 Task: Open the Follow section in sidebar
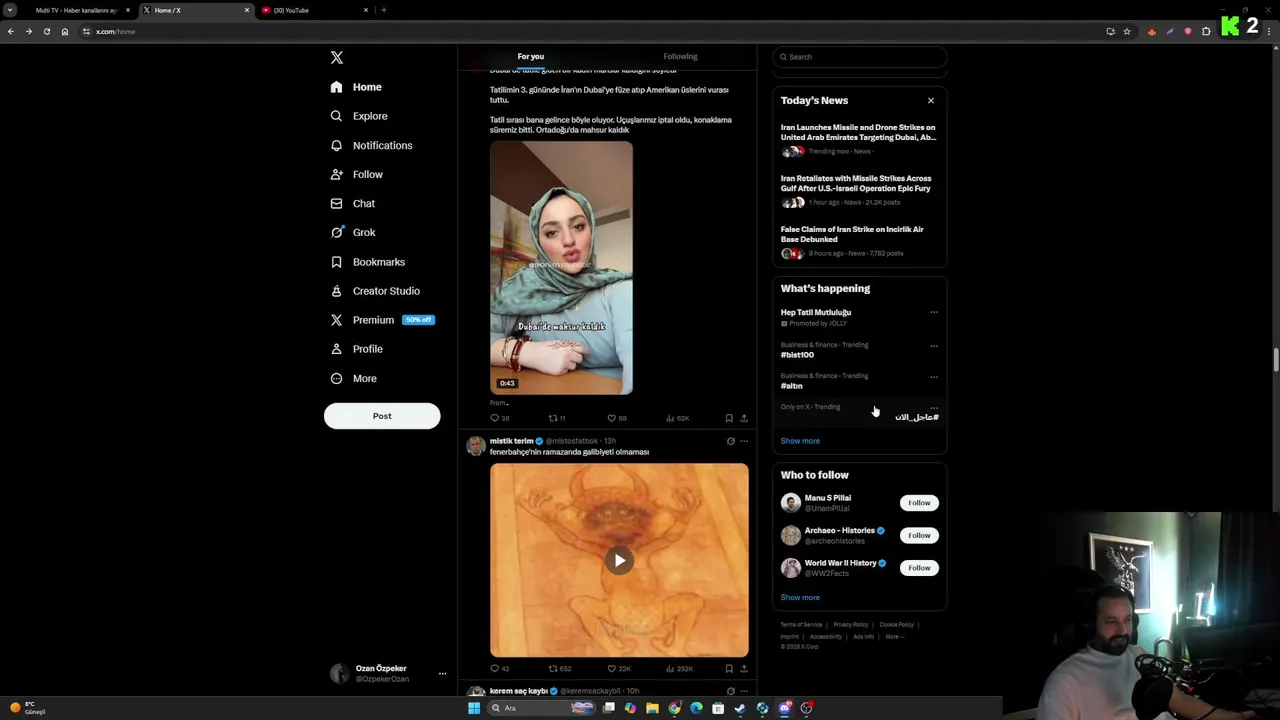click(x=357, y=174)
